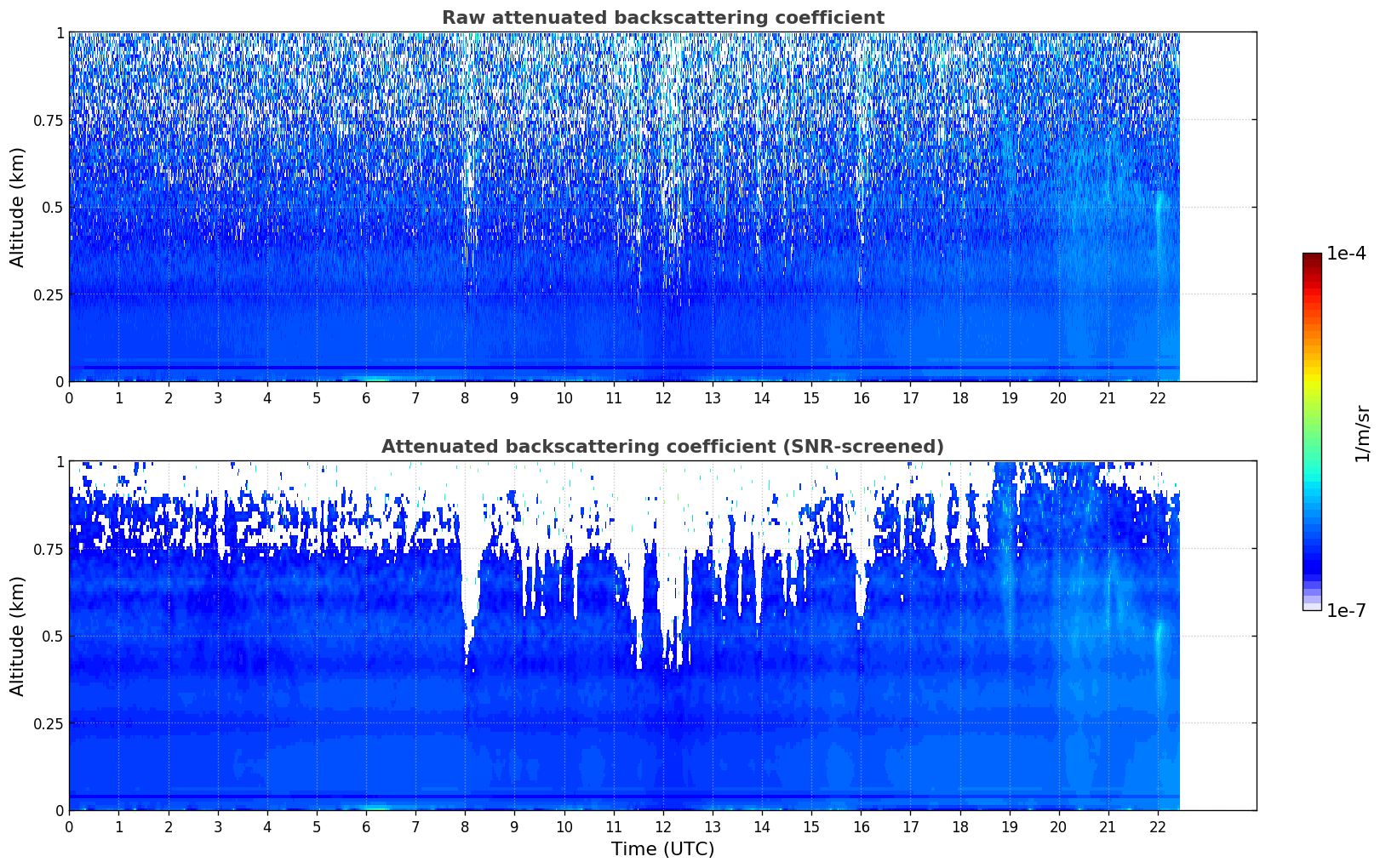1380x868 pixels.
Task: Click hour tick 16 under the raw plot
Action: 861,397
